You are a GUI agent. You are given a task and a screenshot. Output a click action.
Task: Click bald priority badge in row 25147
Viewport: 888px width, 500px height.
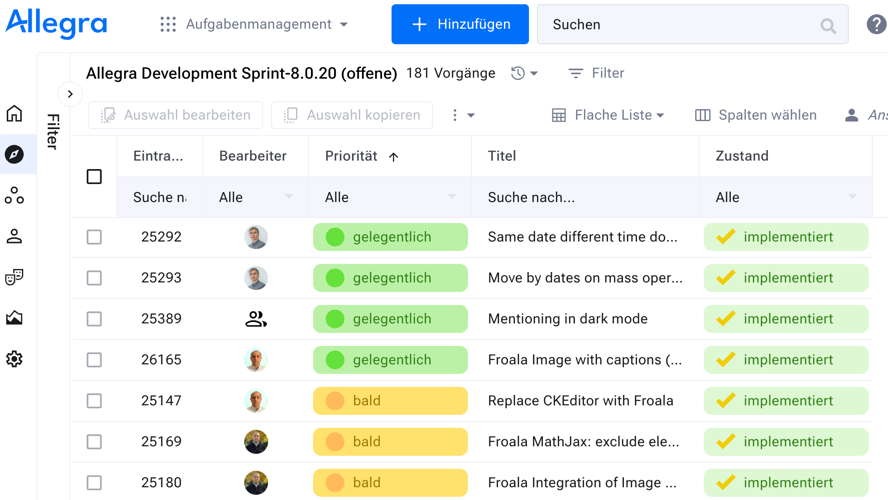point(390,401)
